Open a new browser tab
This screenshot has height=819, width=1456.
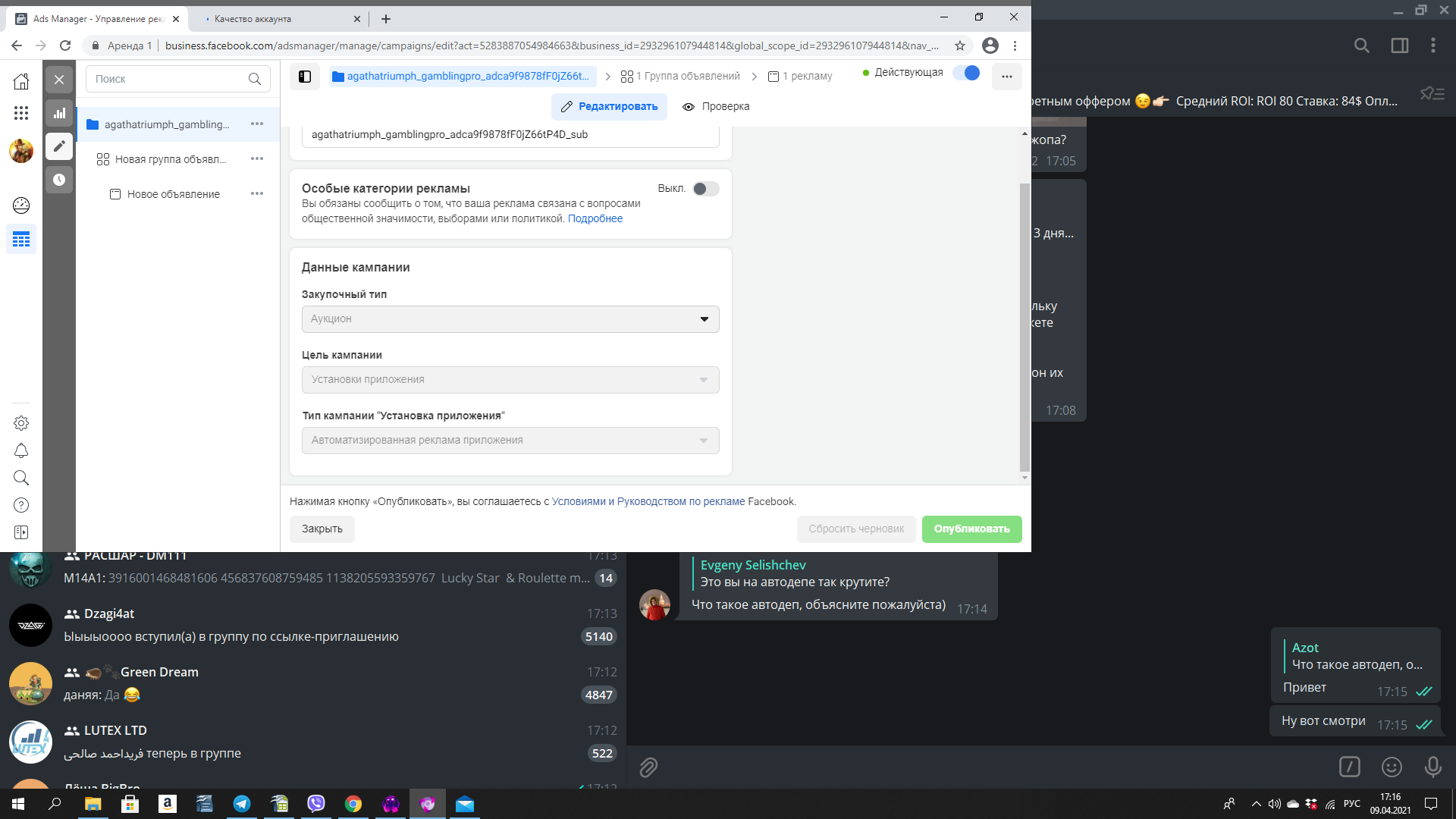386,19
